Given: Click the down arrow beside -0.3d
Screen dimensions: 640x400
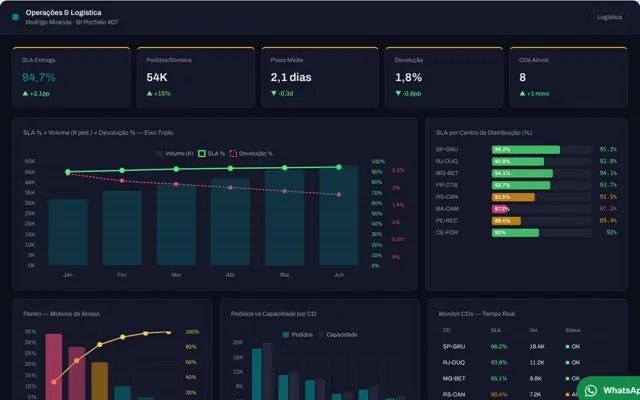Looking at the screenshot, I should pos(273,93).
